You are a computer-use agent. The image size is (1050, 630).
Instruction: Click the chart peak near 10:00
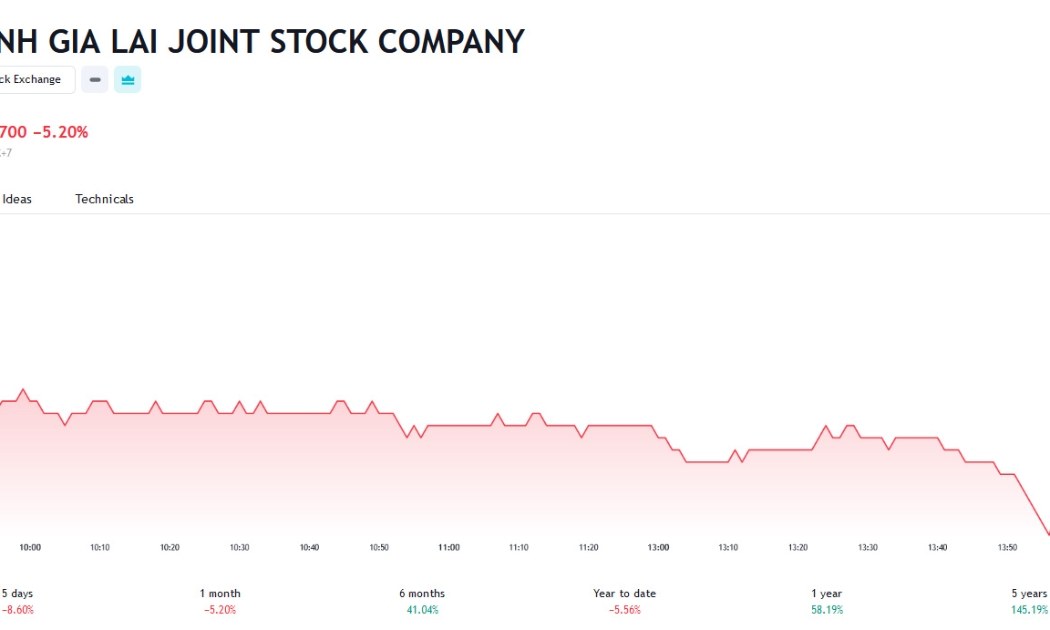(x=23, y=390)
